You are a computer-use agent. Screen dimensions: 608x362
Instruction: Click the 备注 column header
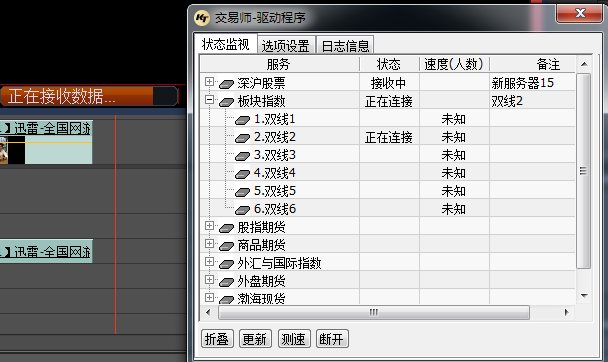click(x=532, y=64)
